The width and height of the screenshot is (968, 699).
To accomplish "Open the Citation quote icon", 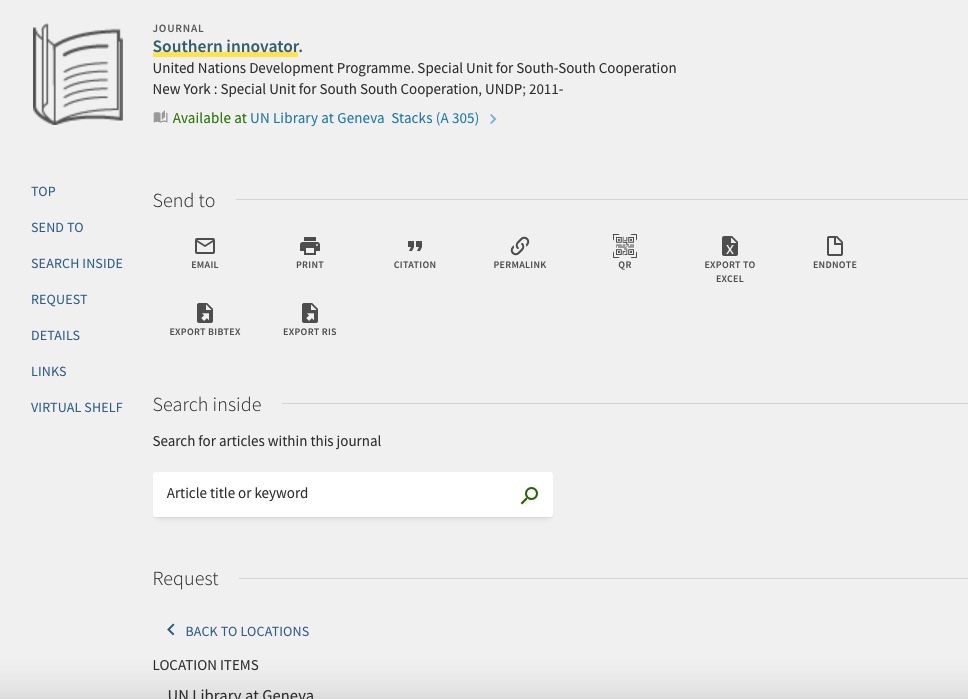I will (x=415, y=246).
